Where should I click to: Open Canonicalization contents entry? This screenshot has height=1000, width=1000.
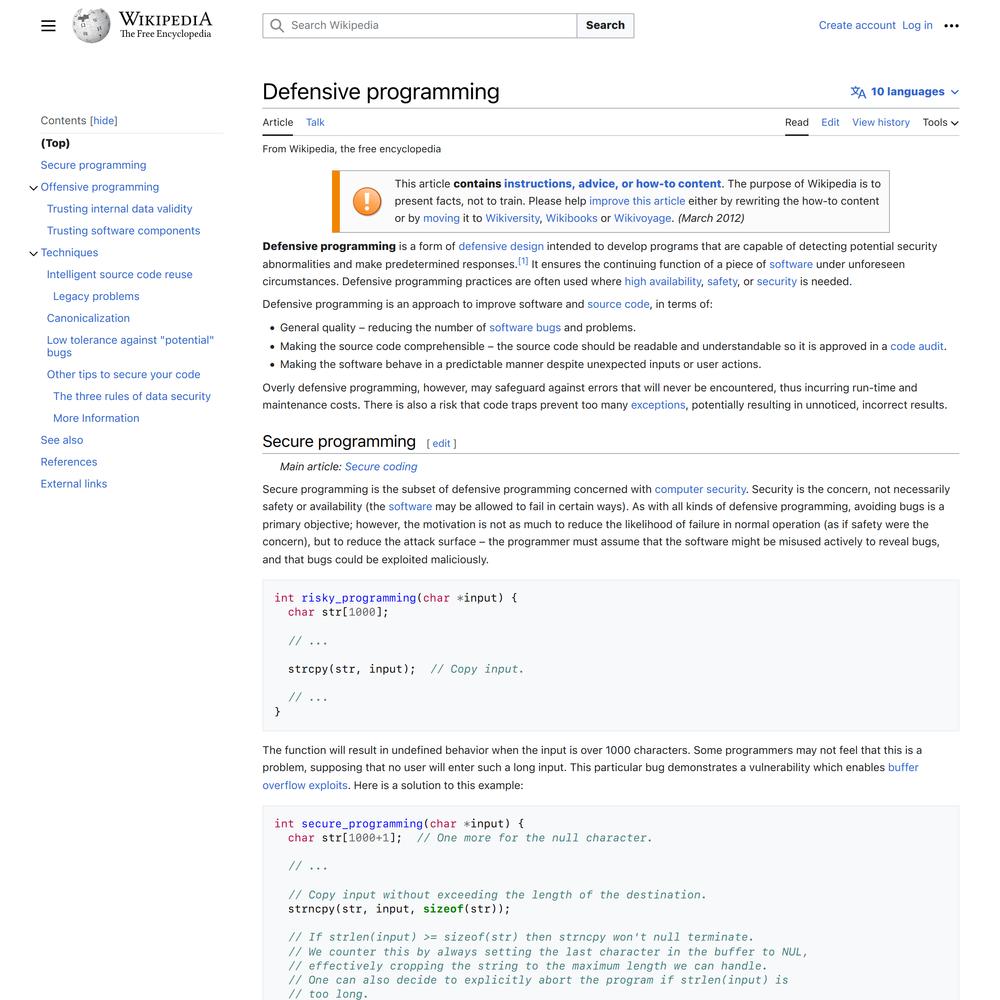88,318
